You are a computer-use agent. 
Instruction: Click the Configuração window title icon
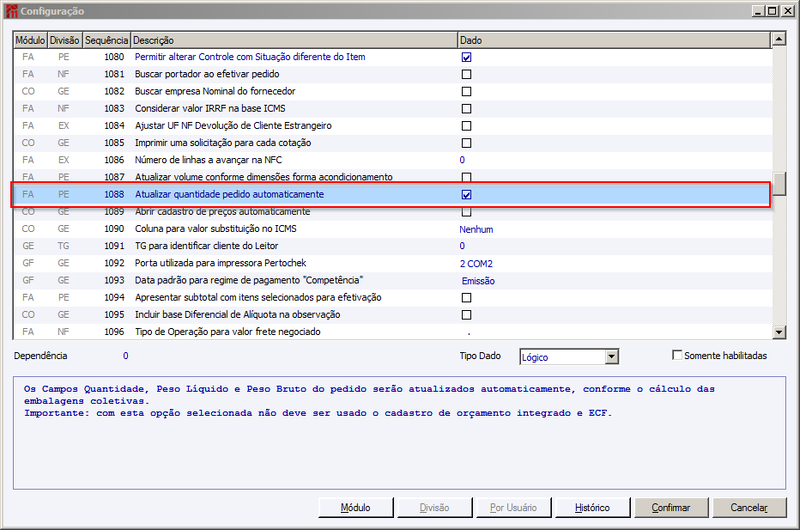(11, 11)
